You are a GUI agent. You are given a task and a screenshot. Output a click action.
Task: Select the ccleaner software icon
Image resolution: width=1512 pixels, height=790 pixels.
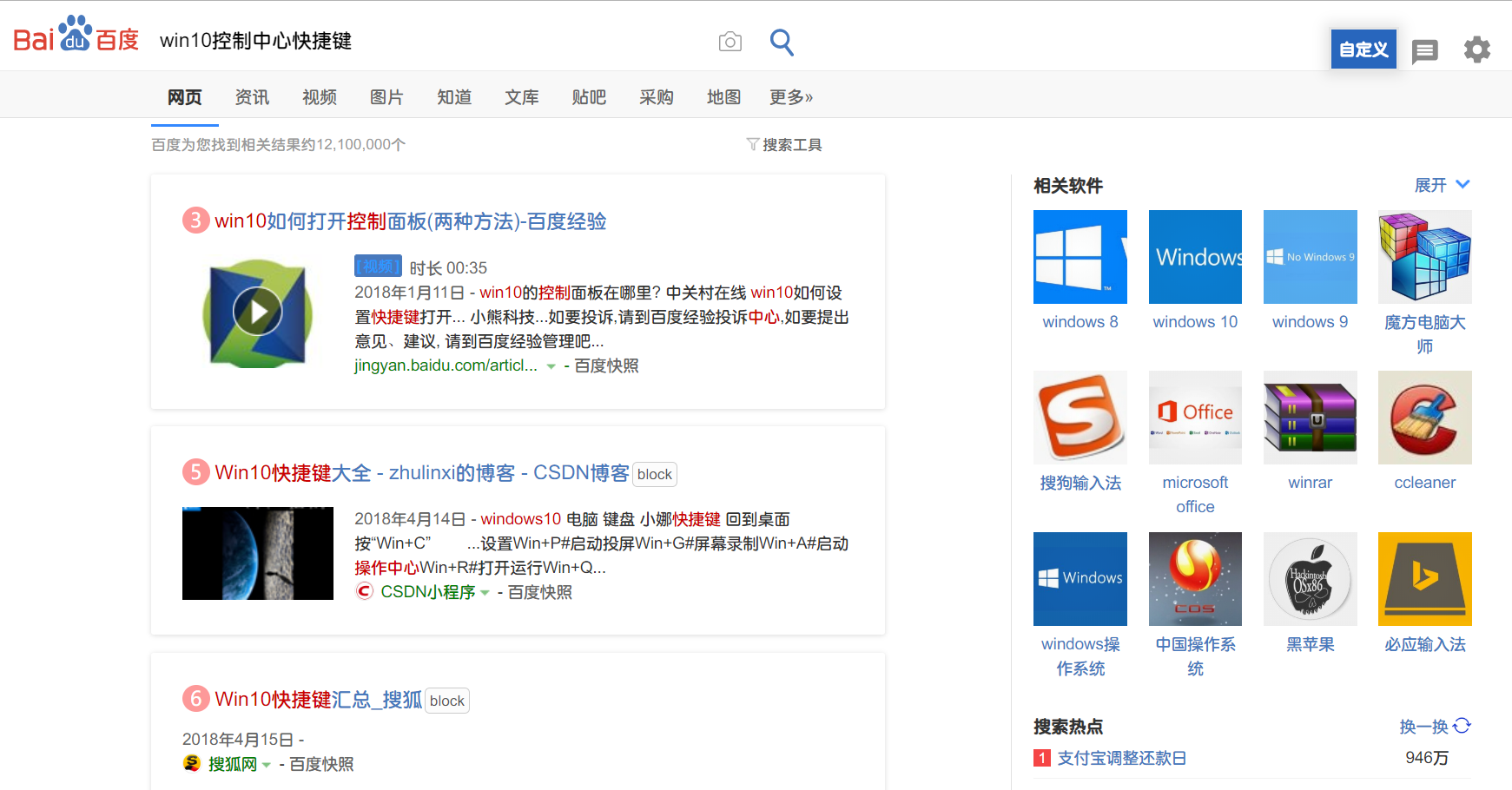pos(1424,417)
